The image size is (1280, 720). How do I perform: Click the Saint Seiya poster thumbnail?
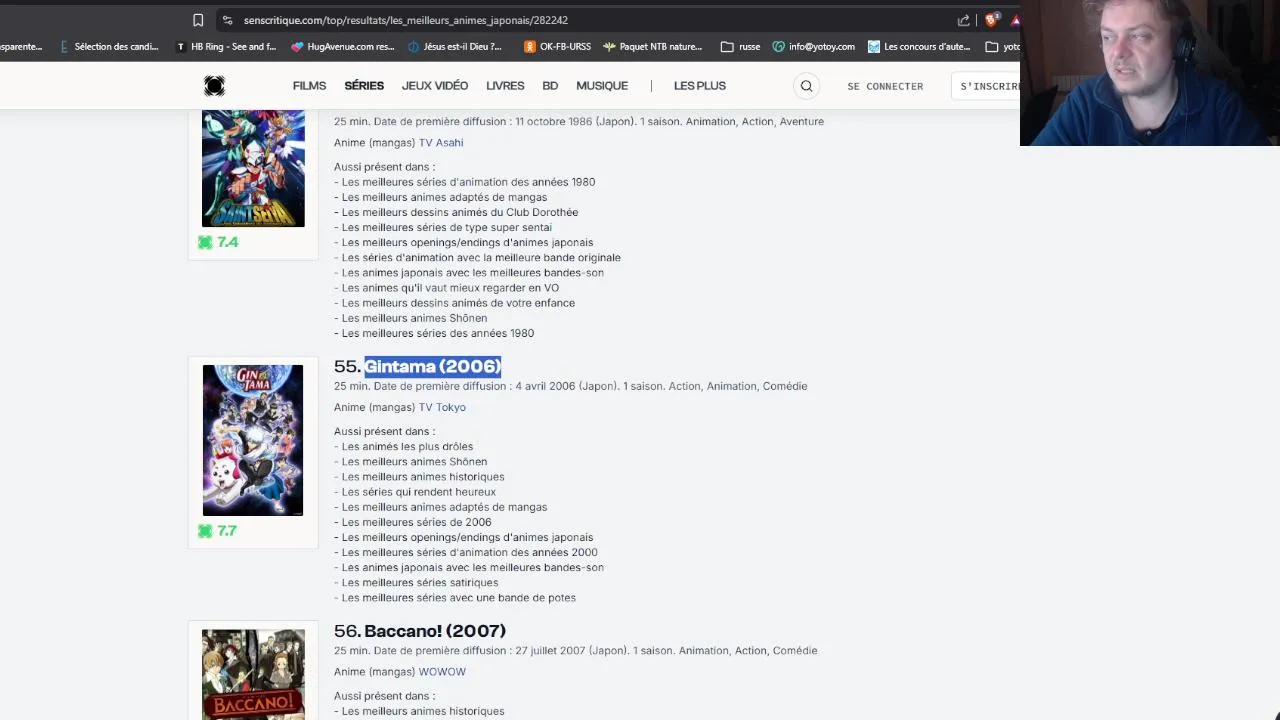pos(253,169)
